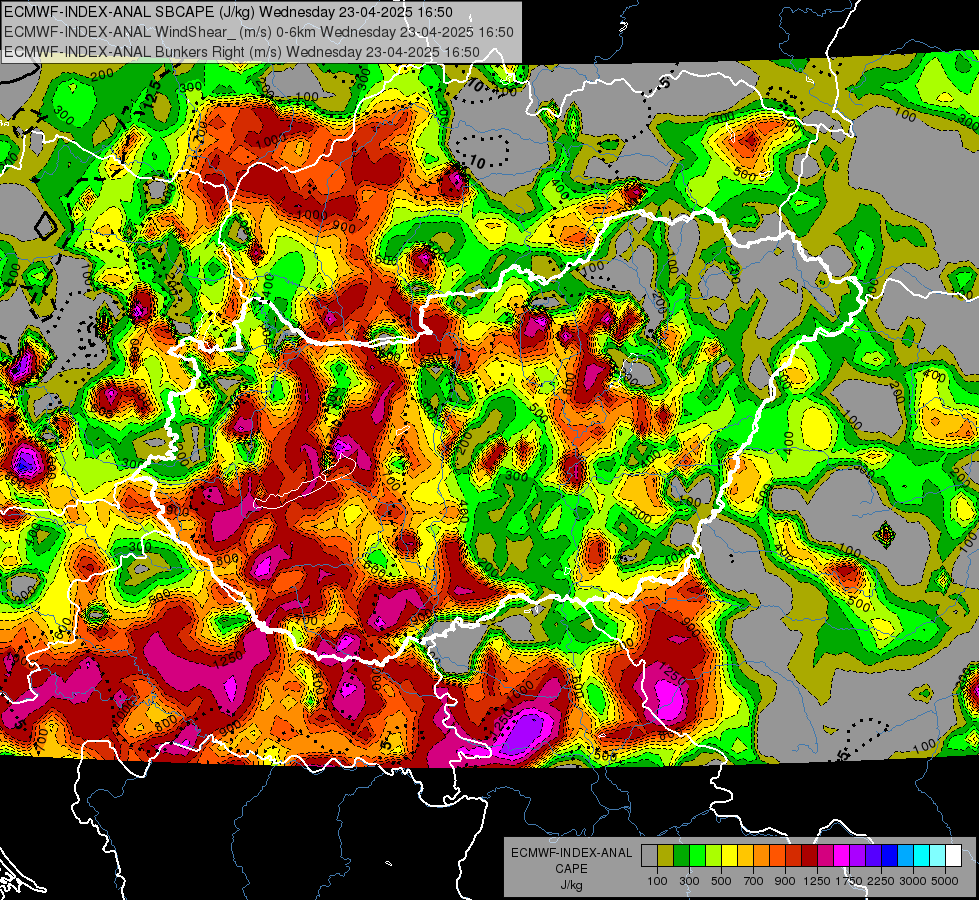This screenshot has height=900, width=979.
Task: Click the pale cyan swatch left of 5000 tick
Action: pos(938,855)
